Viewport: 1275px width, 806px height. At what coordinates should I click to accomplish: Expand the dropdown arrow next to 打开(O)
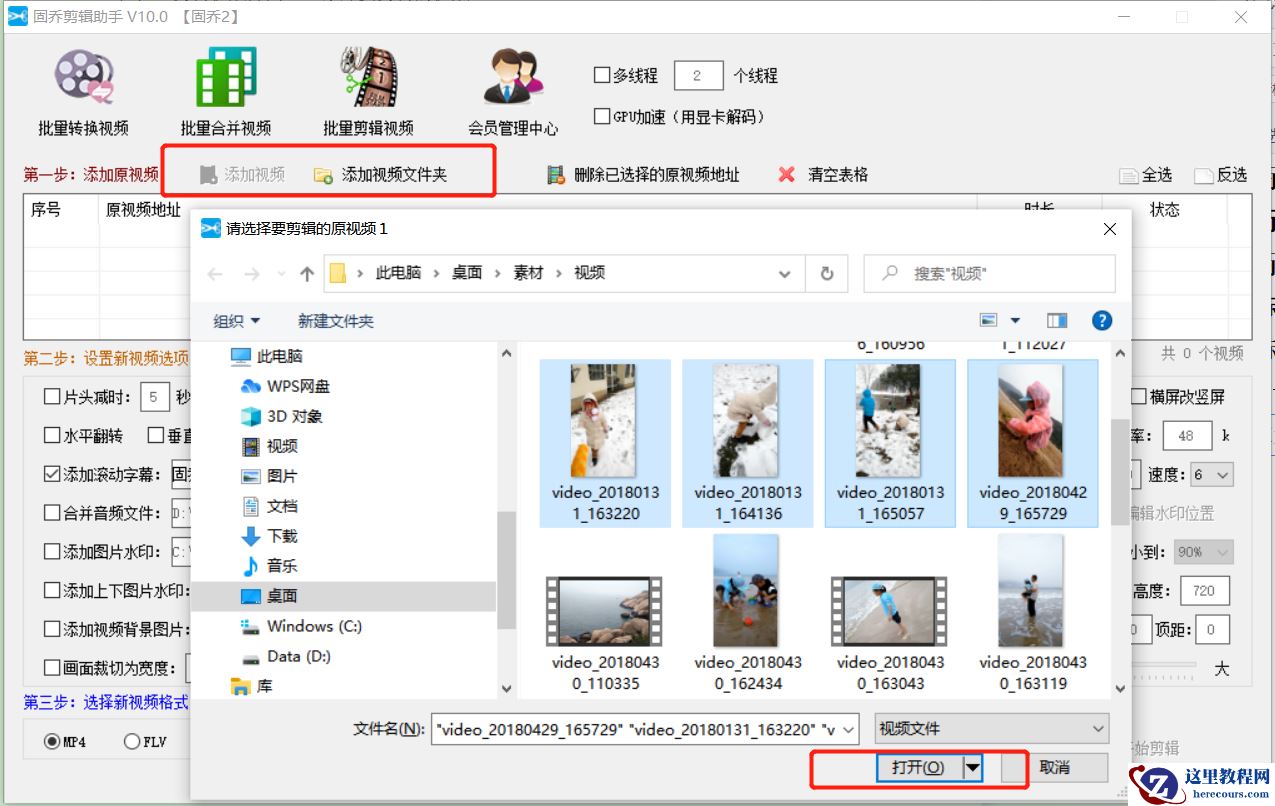pyautogui.click(x=971, y=768)
